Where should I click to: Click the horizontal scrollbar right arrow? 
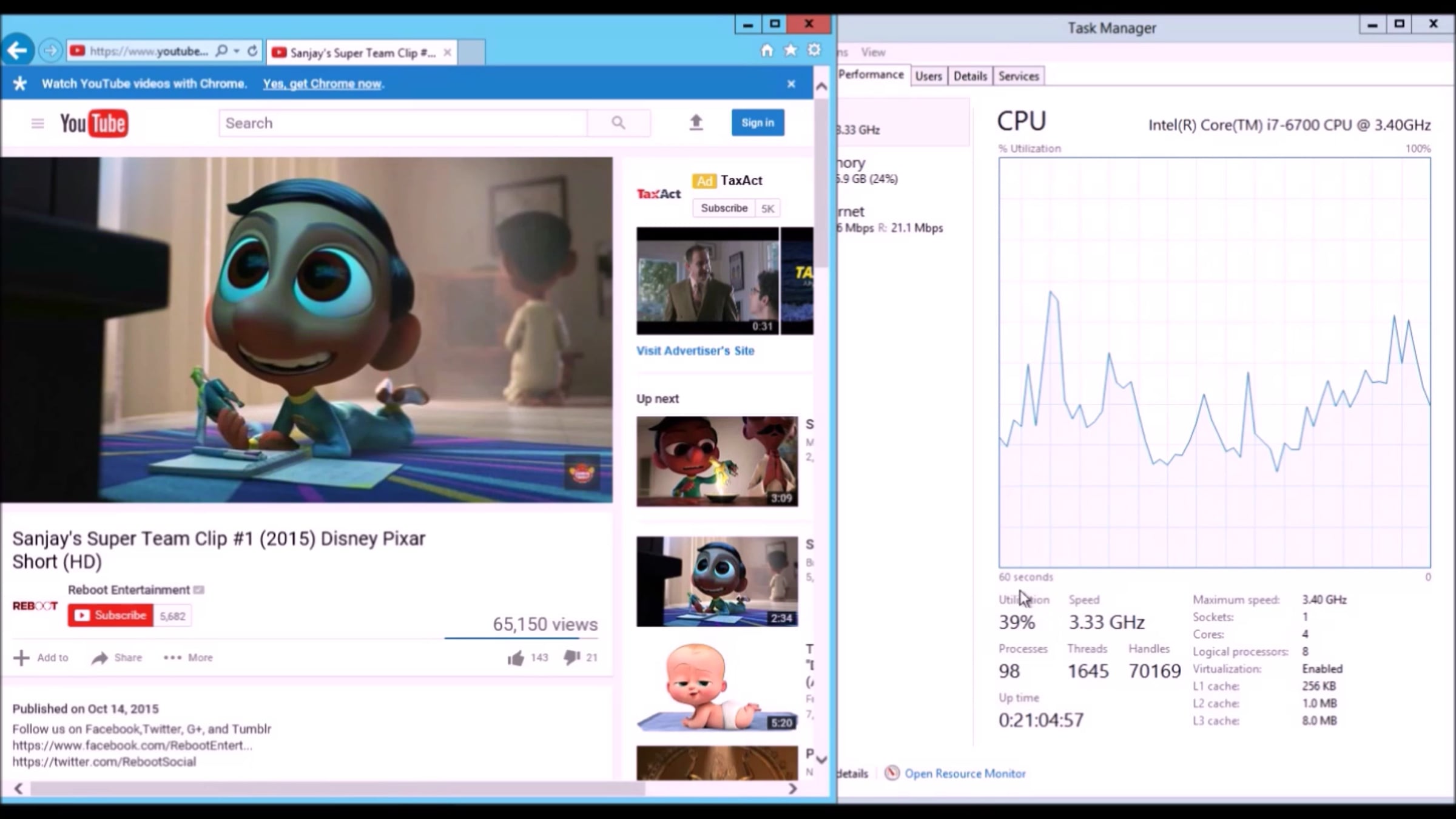792,789
